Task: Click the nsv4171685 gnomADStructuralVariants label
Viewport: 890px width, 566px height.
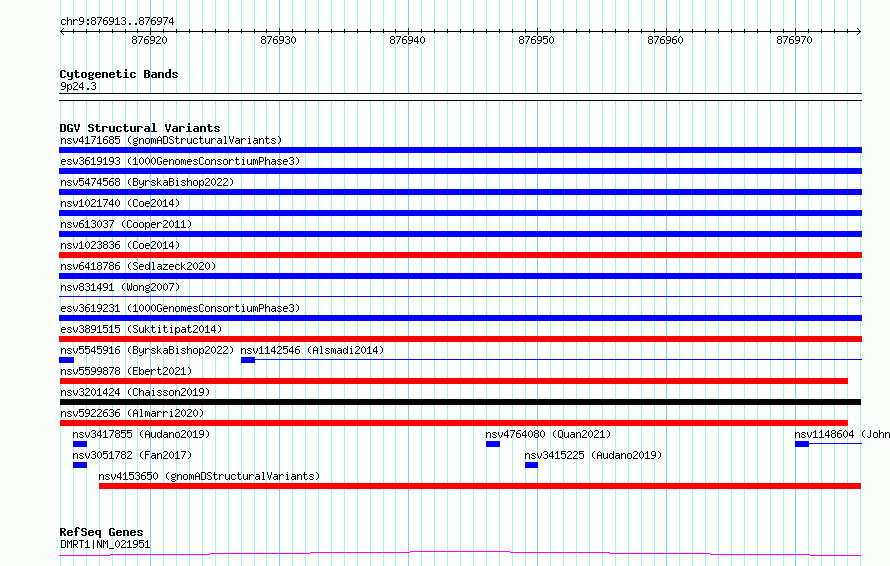Action: point(171,140)
